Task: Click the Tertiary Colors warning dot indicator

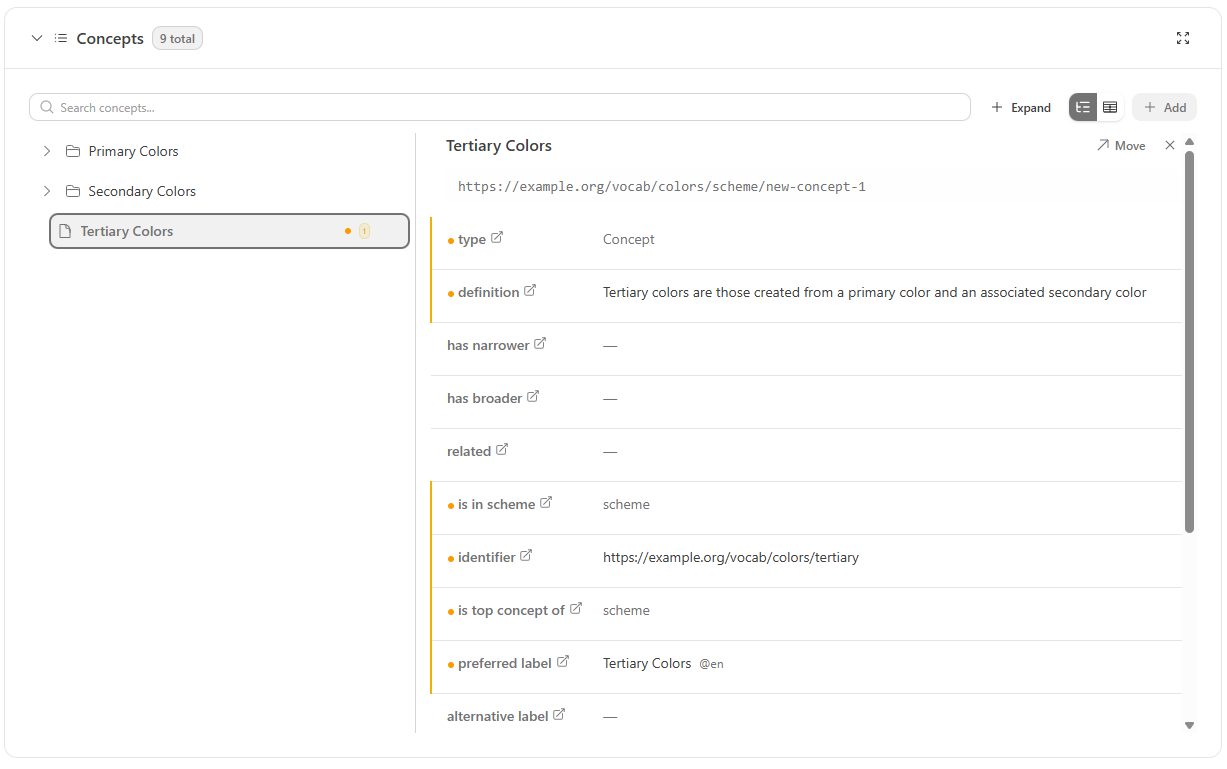Action: point(347,230)
